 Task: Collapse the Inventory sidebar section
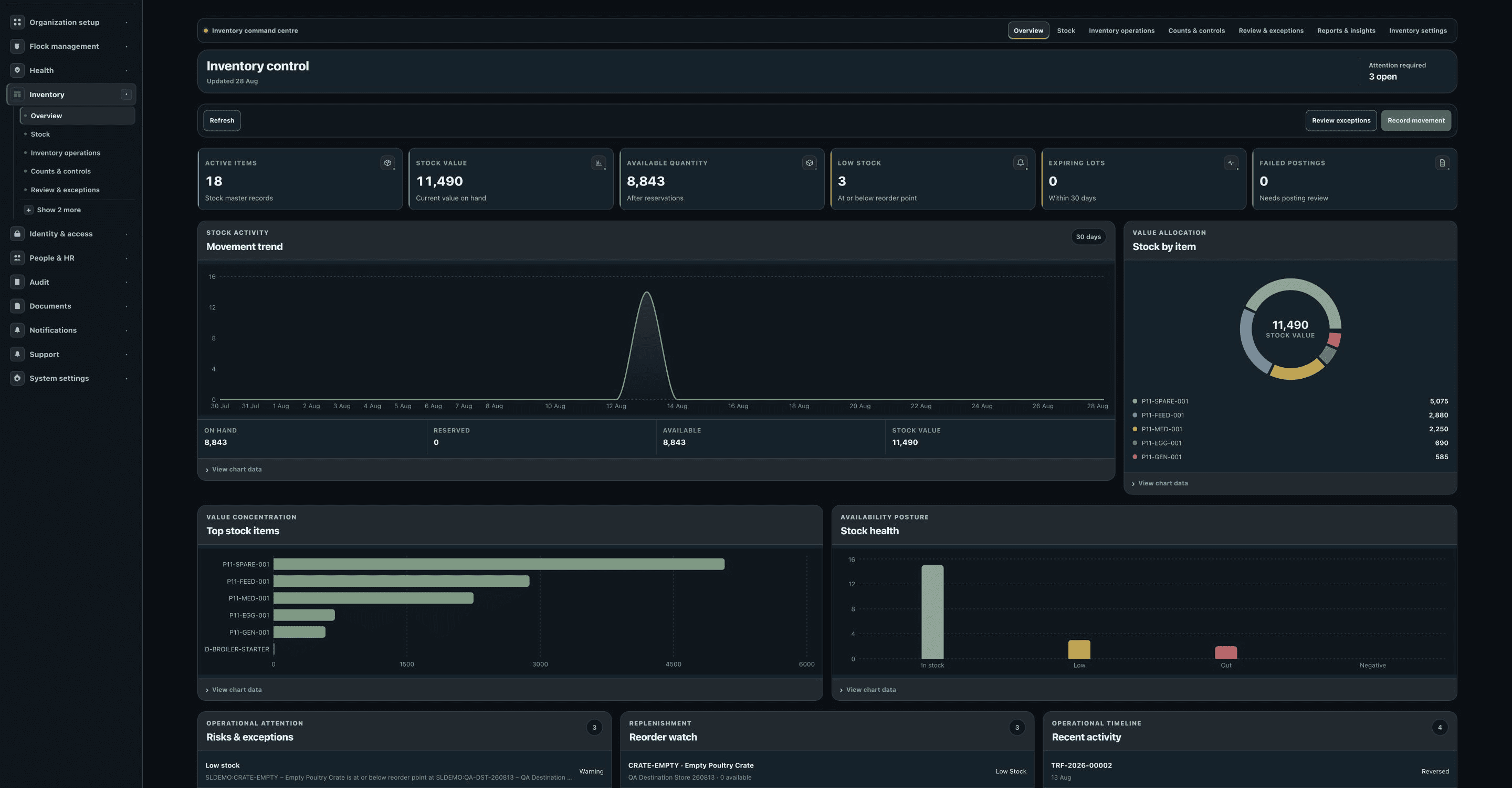tap(126, 95)
